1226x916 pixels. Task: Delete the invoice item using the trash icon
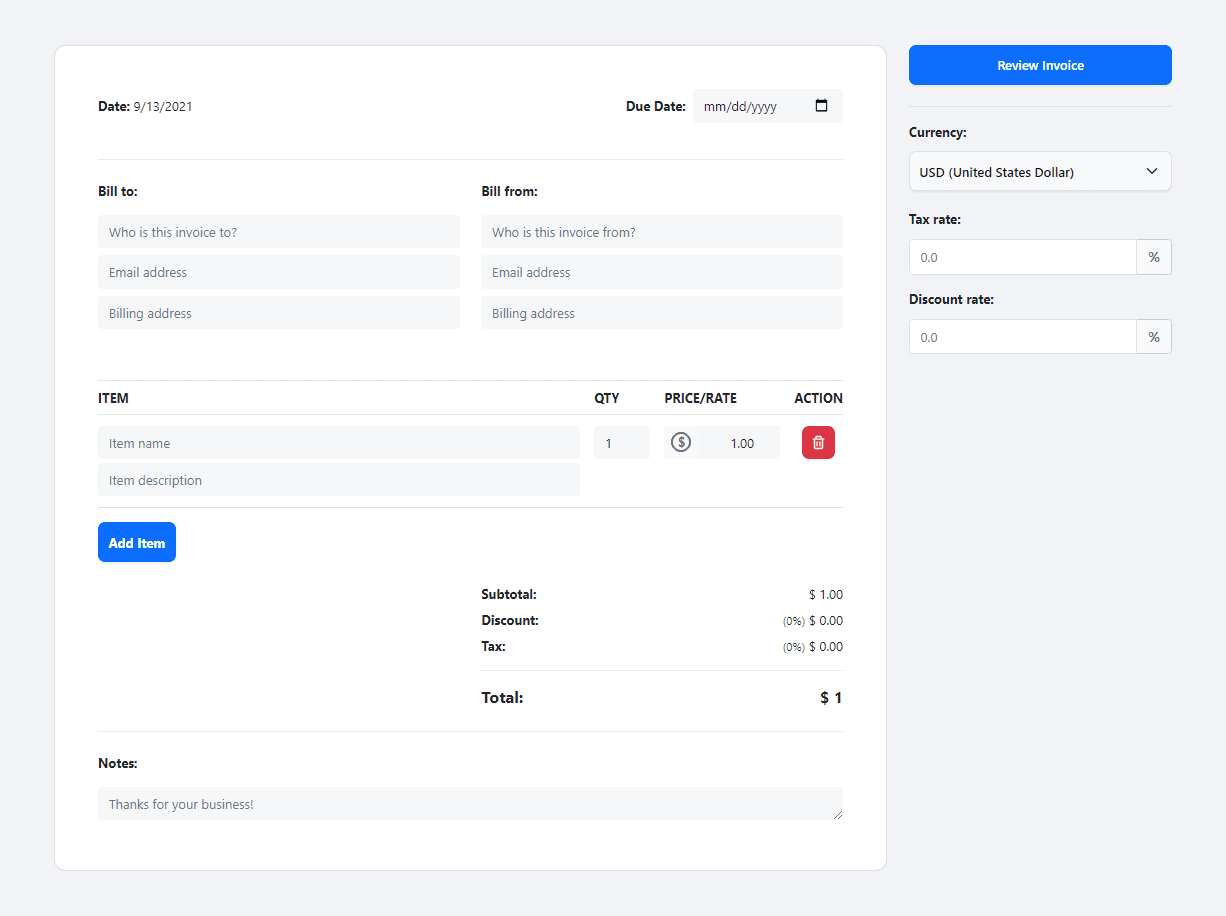[x=818, y=442]
